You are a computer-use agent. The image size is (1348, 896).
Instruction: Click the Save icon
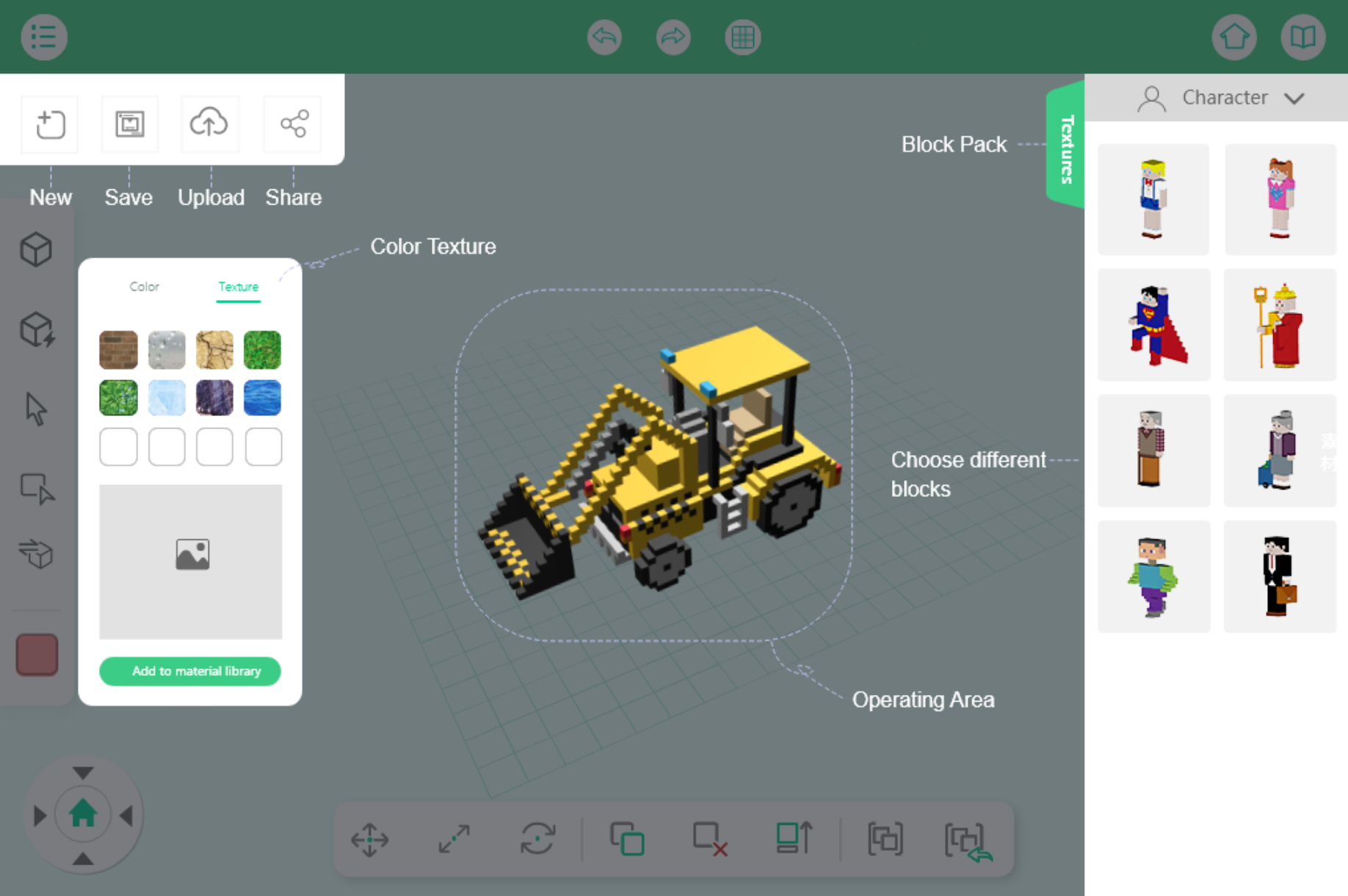129,124
